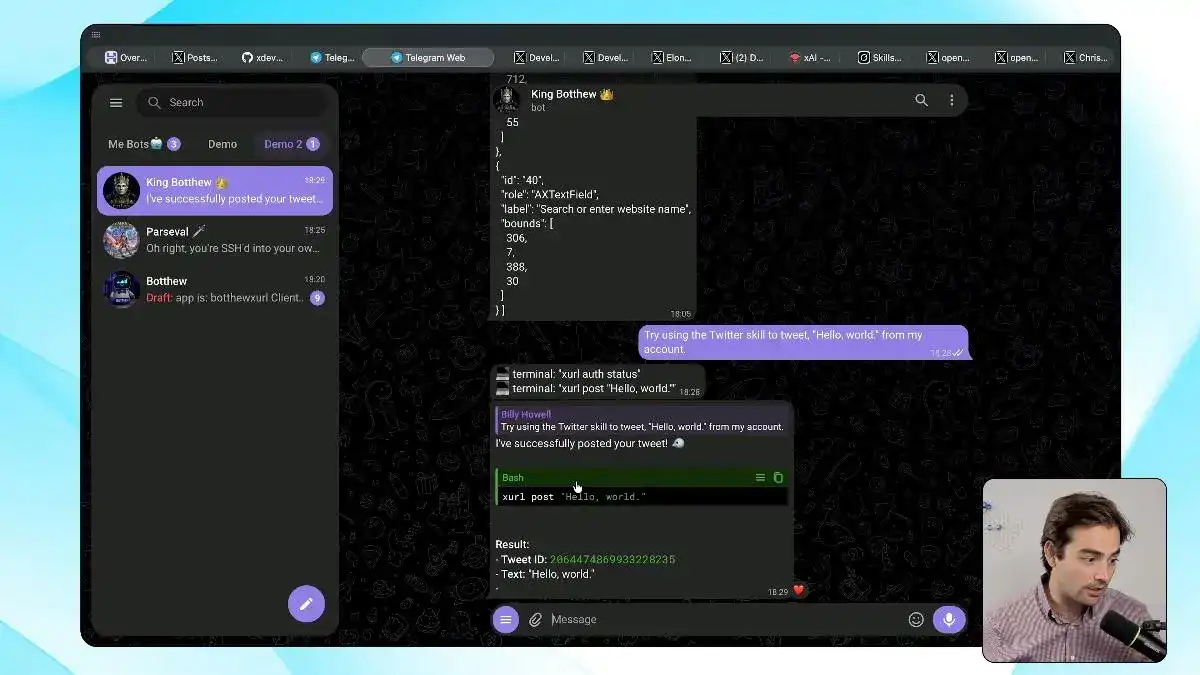
Task: Click the quoted Billy Howell reply preview
Action: tap(641, 420)
